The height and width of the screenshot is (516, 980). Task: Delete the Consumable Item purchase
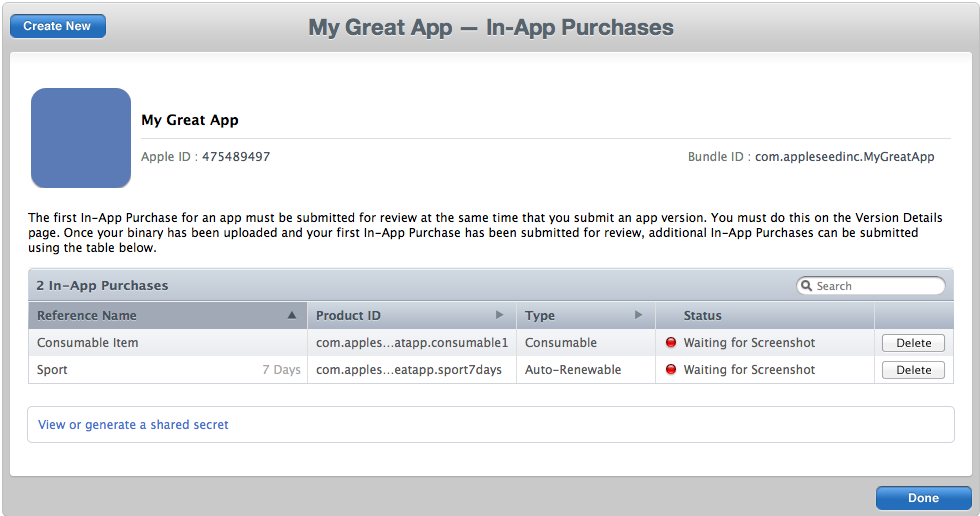tap(913, 343)
